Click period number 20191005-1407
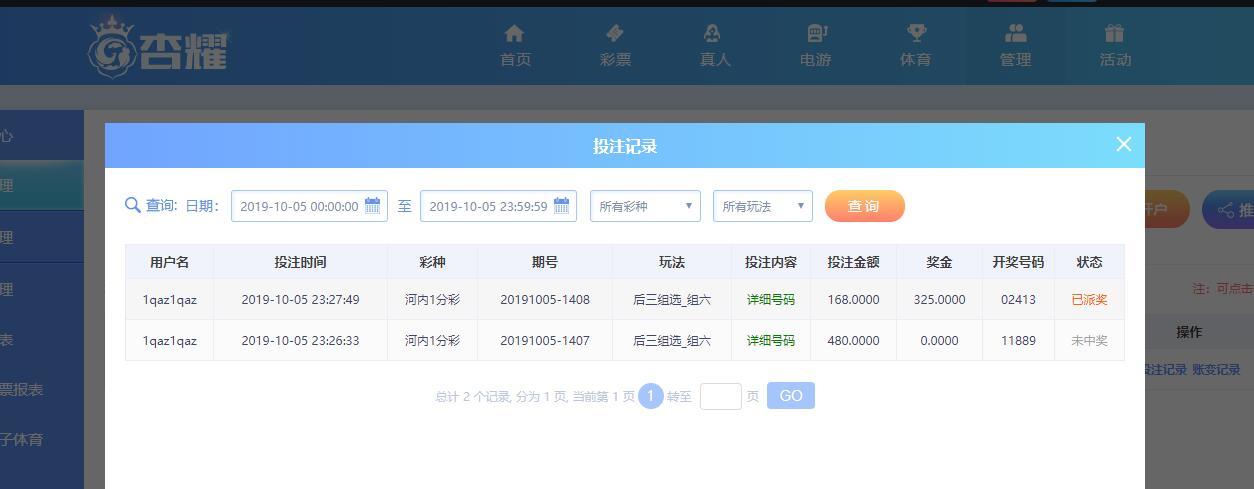Viewport: 1254px width, 489px height. (545, 340)
